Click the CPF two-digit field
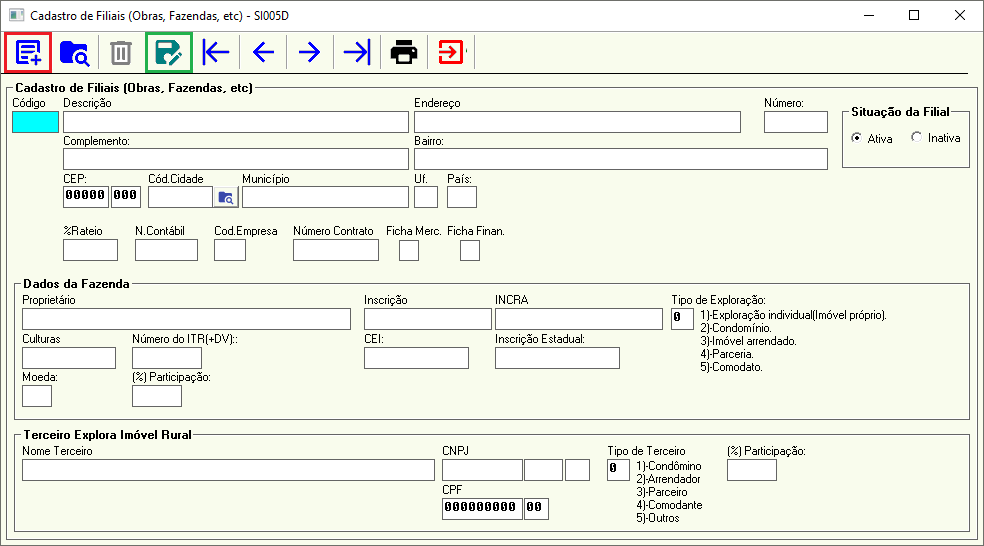Screen dimensions: 984x546 click(537, 508)
